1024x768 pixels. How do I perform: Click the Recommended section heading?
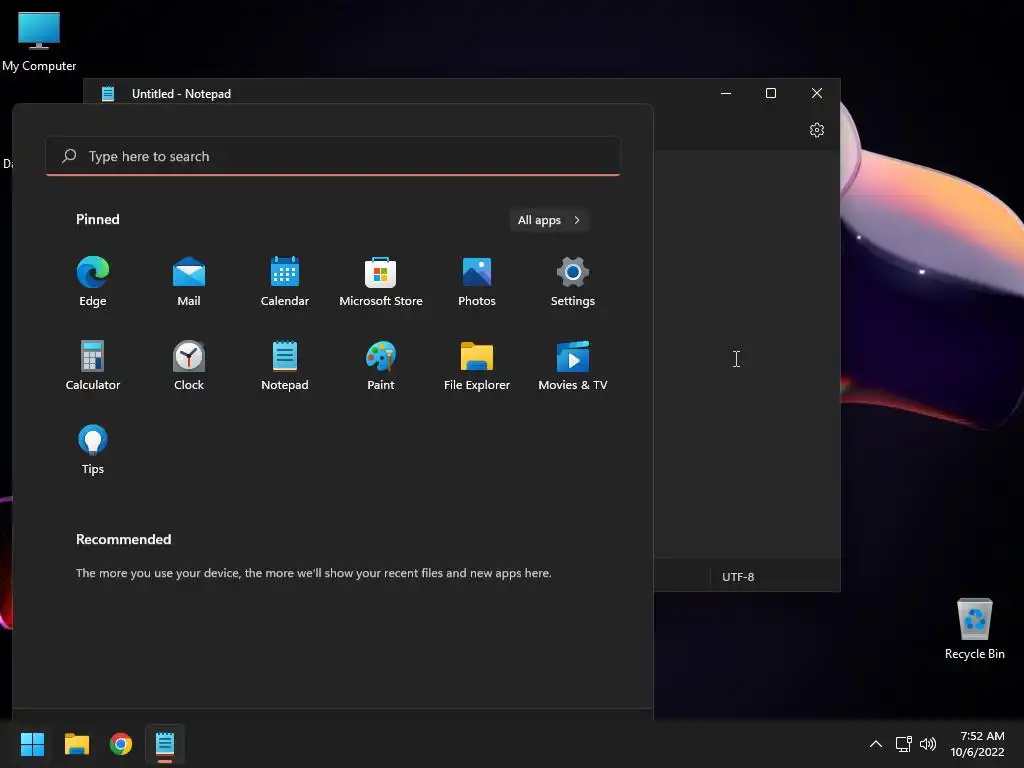pyautogui.click(x=123, y=539)
